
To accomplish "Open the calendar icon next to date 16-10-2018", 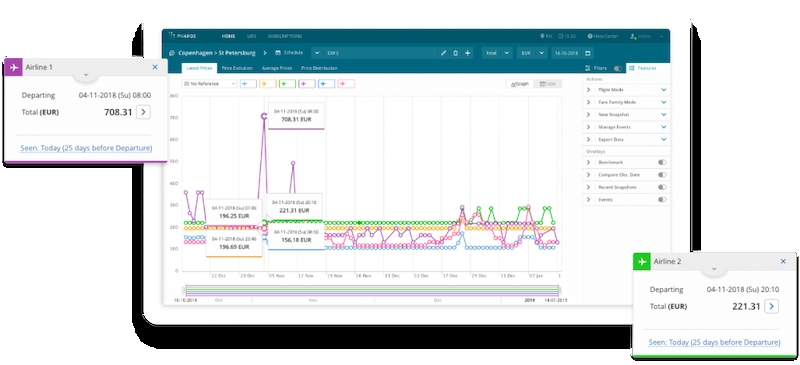I will coord(588,53).
